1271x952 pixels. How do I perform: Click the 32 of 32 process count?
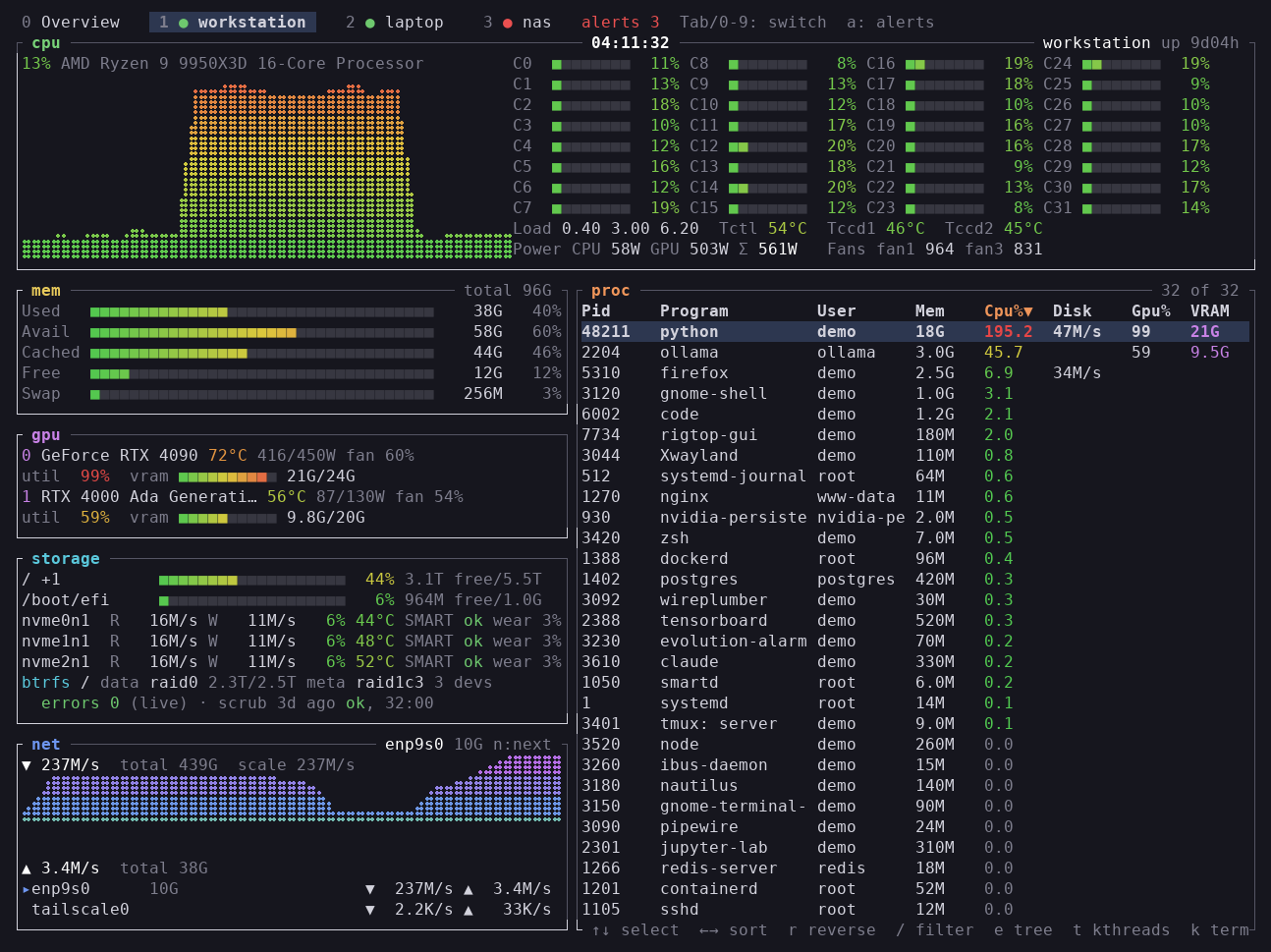(x=1200, y=290)
